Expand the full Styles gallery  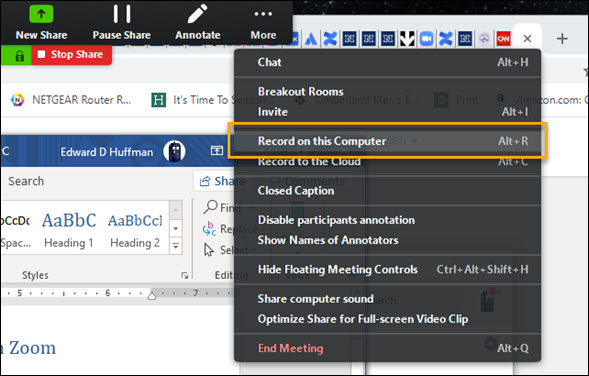(176, 246)
